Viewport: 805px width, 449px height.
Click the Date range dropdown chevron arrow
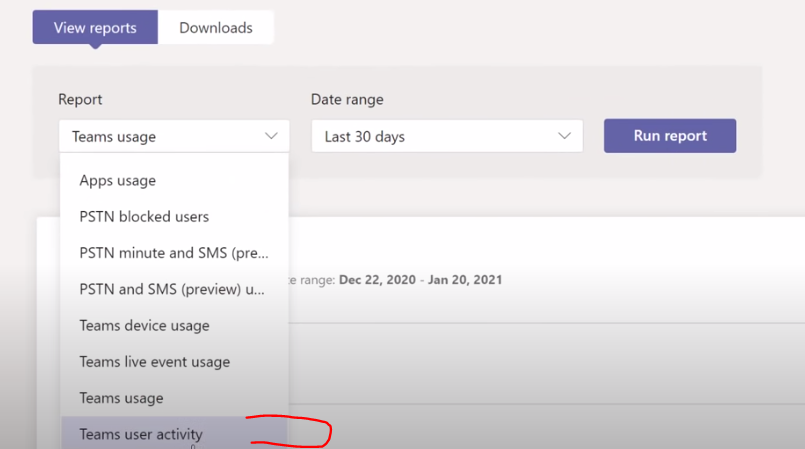(x=564, y=136)
